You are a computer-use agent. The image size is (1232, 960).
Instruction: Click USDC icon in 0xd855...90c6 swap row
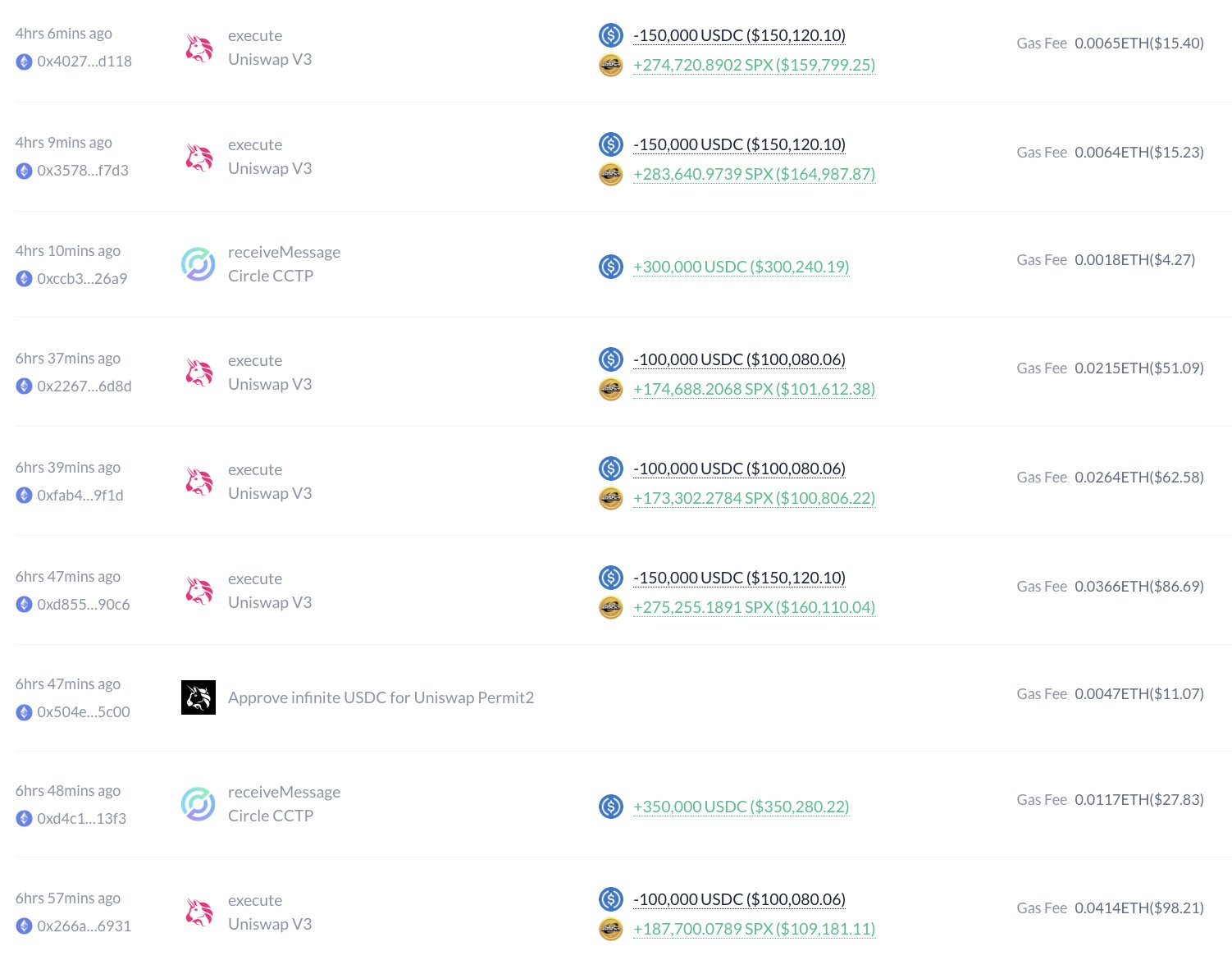point(611,578)
